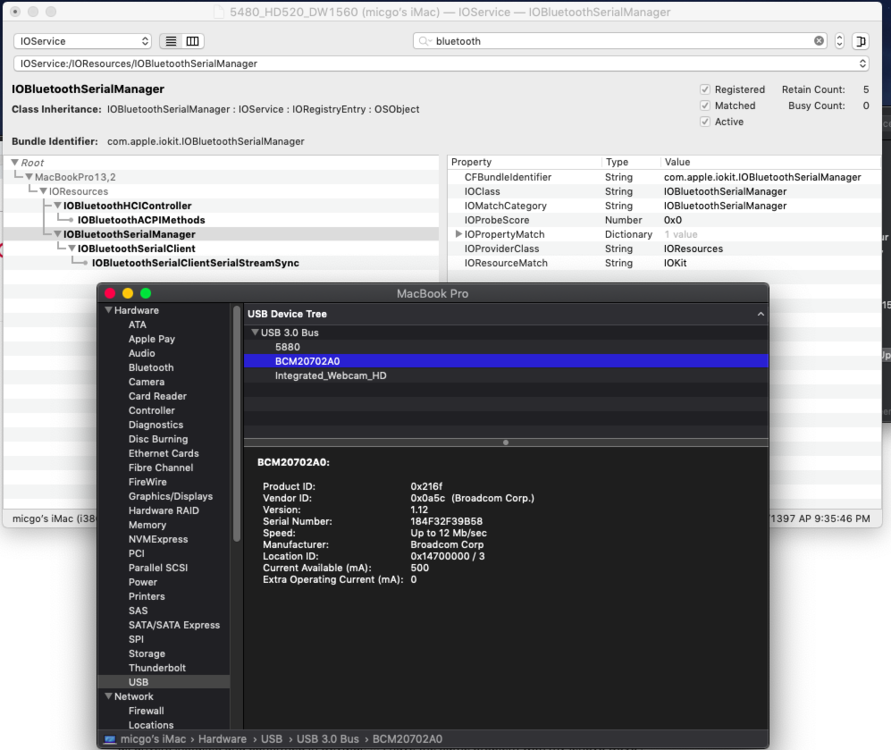
Task: Toggle the Matched checkbox
Action: (706, 105)
